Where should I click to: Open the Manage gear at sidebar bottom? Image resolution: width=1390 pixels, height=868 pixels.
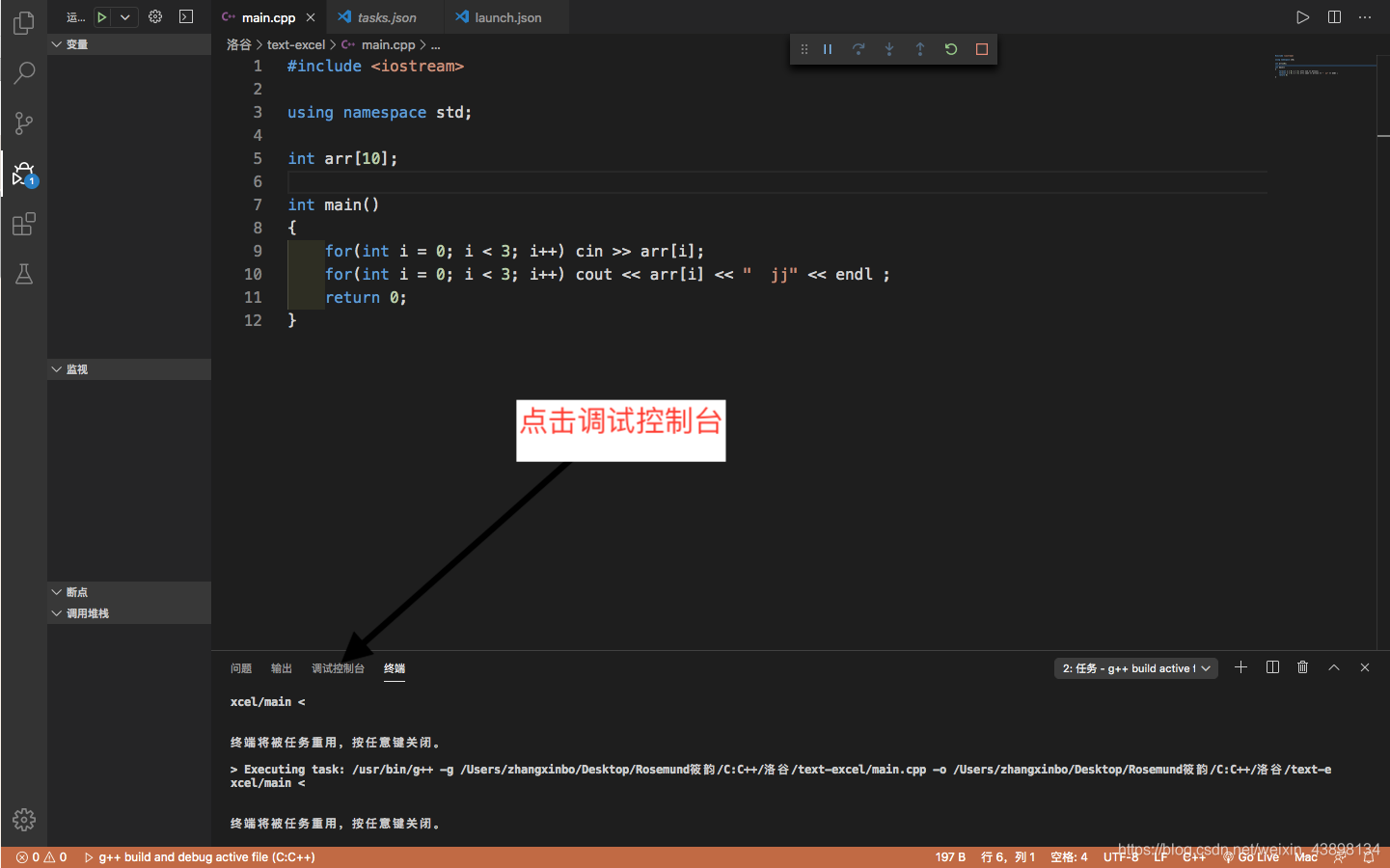pyautogui.click(x=24, y=820)
